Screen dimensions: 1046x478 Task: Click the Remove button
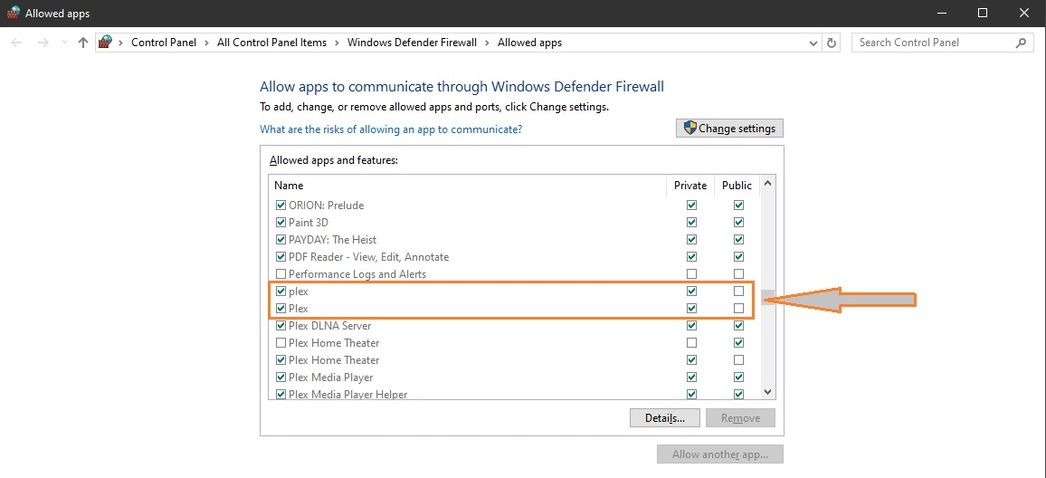click(740, 418)
